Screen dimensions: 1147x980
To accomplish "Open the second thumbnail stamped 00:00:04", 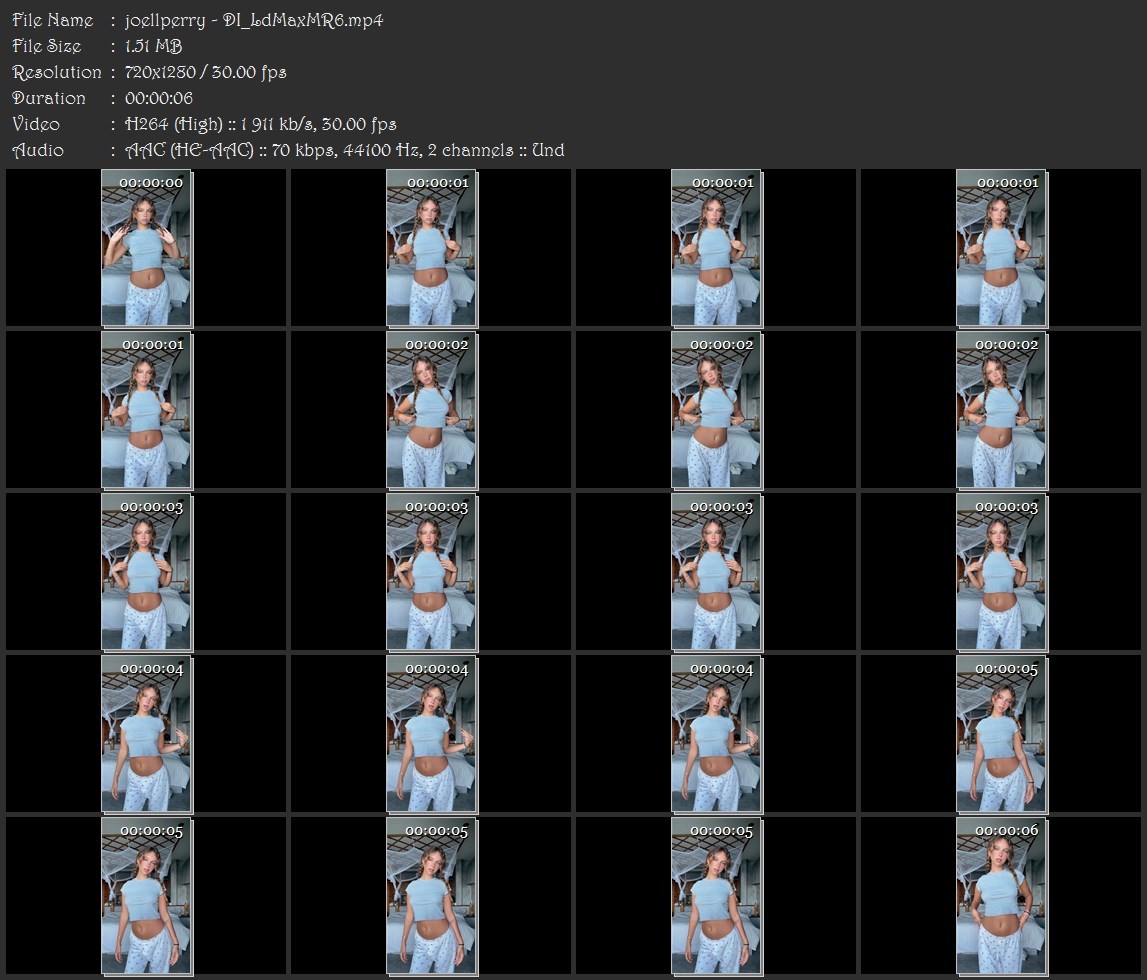I will [x=432, y=734].
